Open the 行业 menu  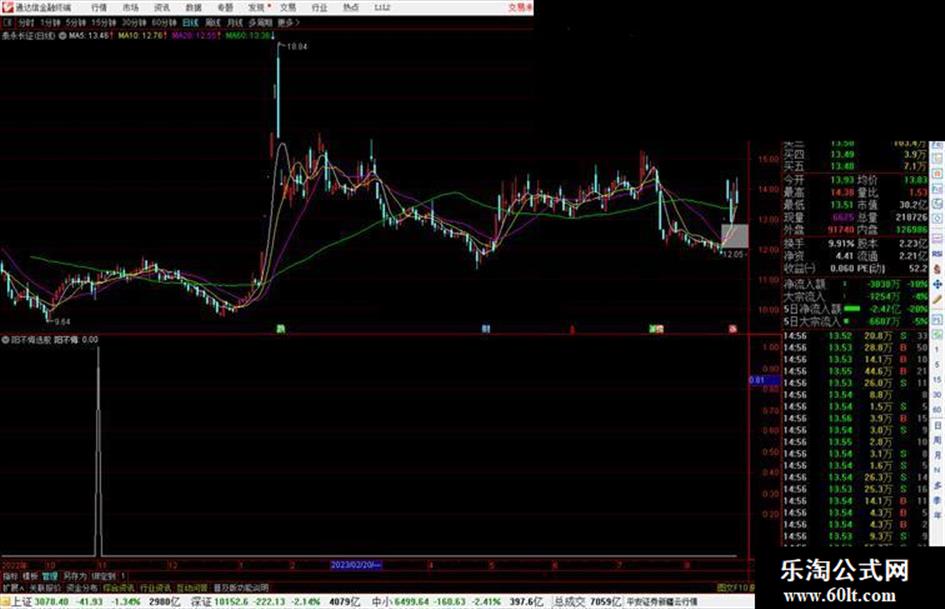(x=319, y=8)
